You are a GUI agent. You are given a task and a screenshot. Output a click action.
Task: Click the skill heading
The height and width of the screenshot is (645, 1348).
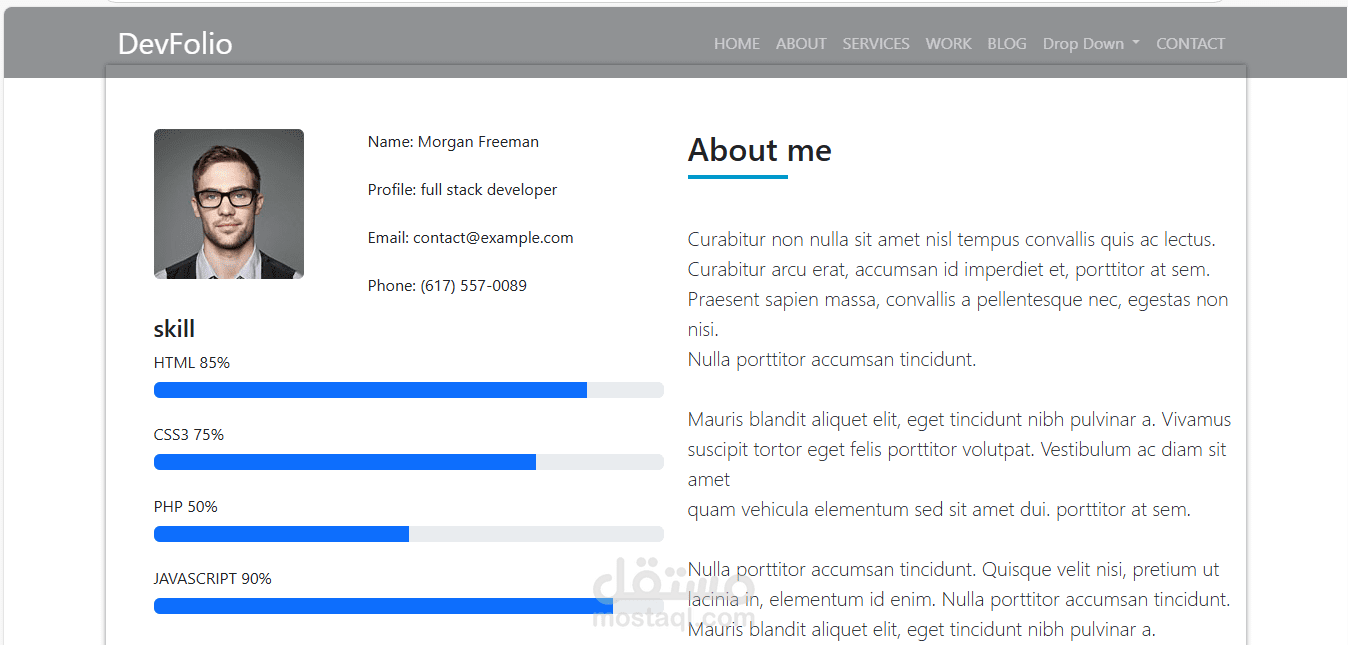click(174, 329)
